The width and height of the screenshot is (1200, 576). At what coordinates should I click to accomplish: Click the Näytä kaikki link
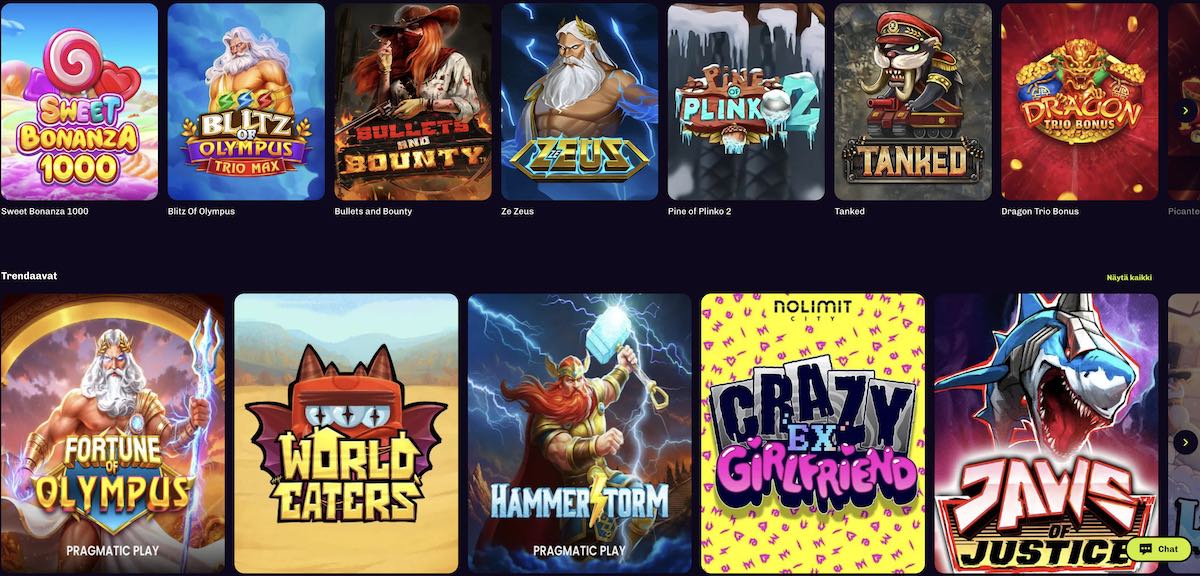[1128, 277]
